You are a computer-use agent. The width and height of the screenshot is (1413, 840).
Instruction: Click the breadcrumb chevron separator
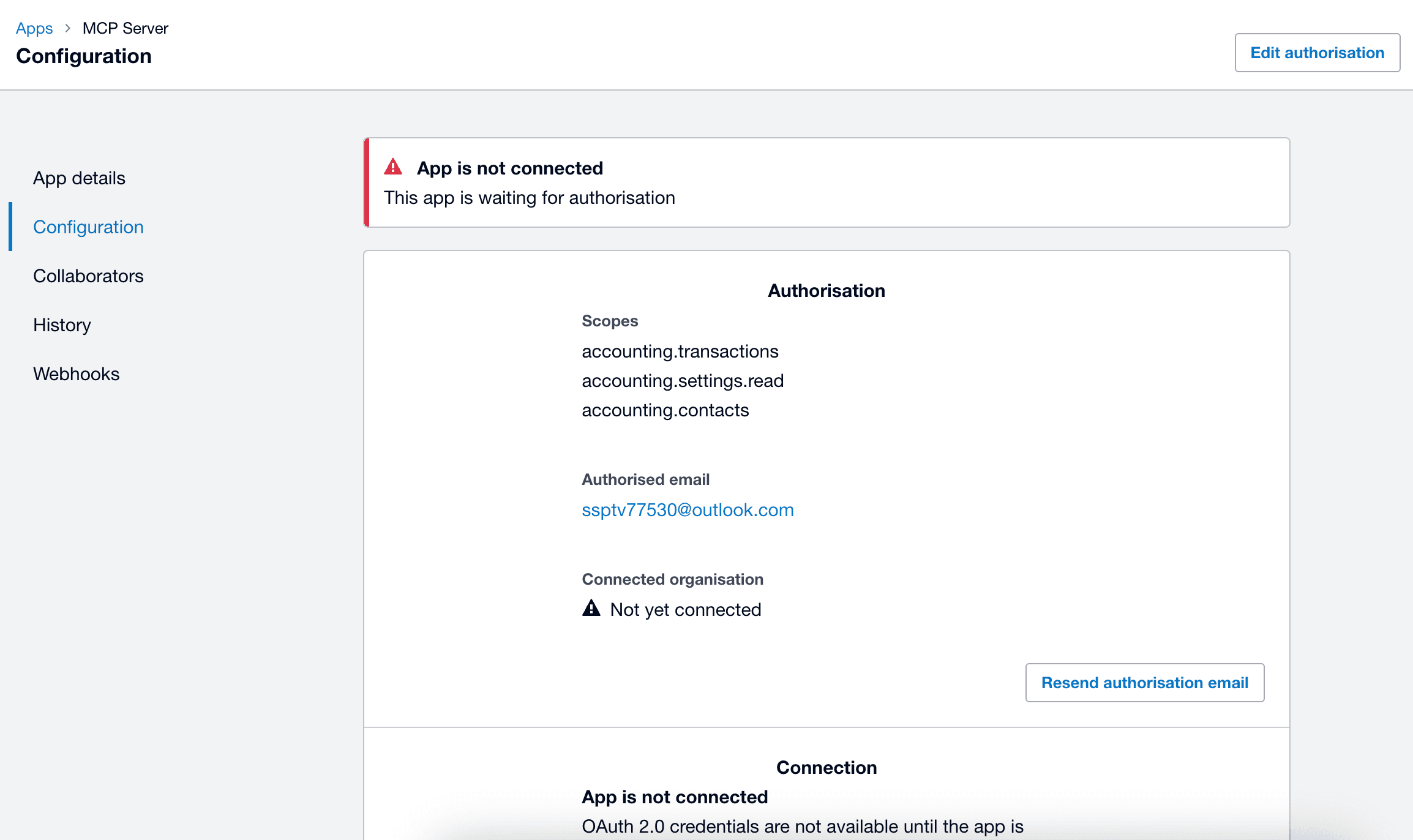[68, 28]
